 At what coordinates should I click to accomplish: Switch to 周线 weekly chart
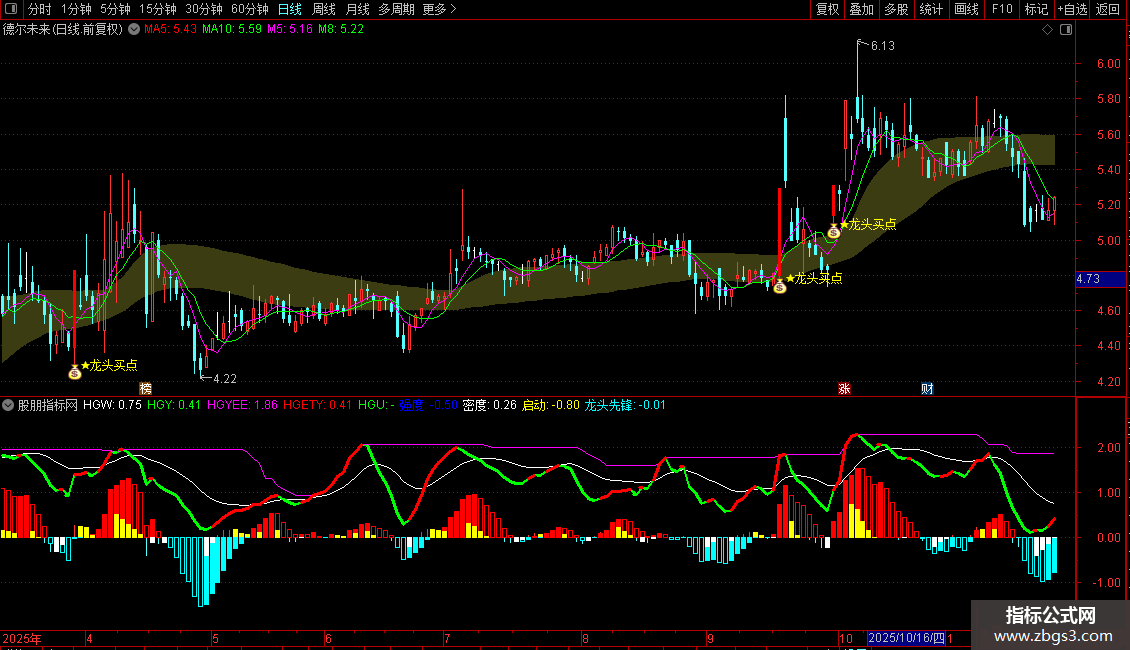324,9
